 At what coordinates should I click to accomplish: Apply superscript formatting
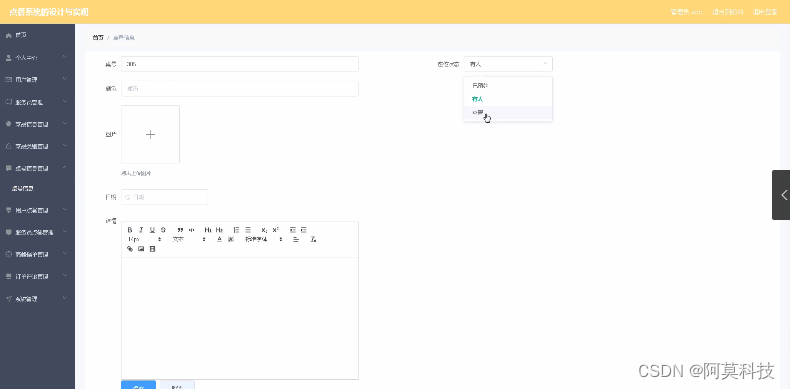coord(276,230)
